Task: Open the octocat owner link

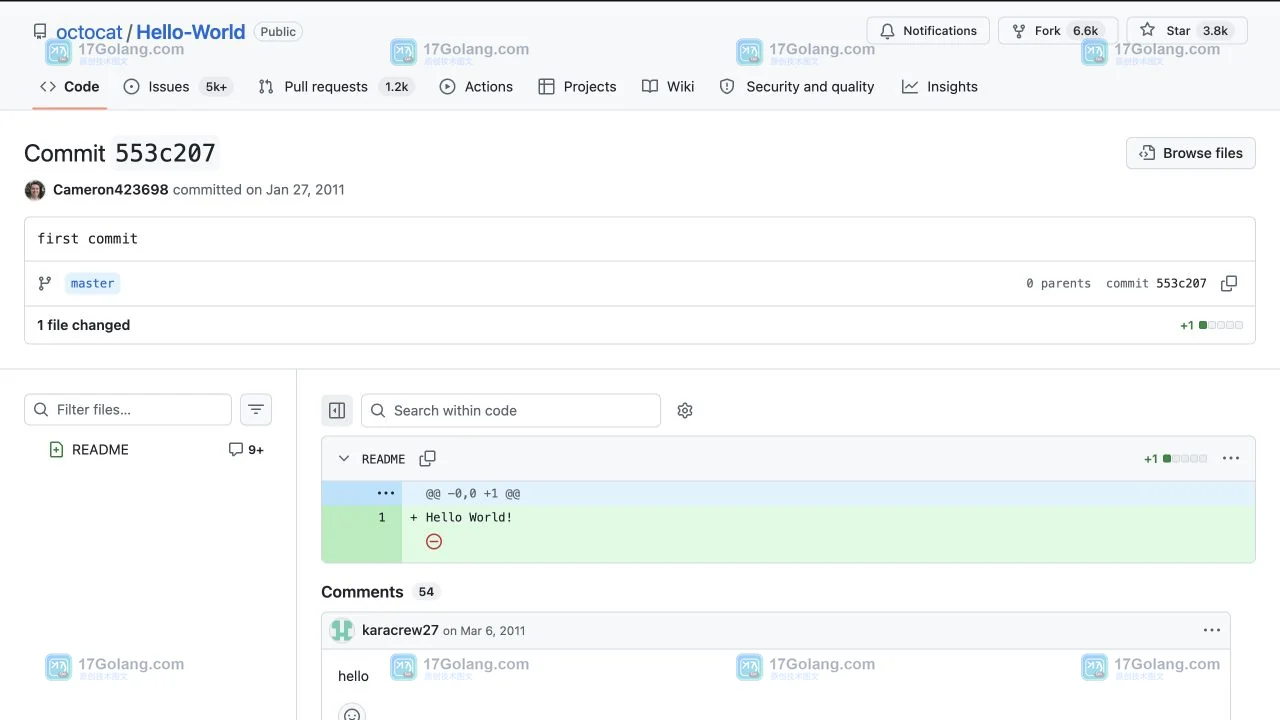Action: [89, 32]
